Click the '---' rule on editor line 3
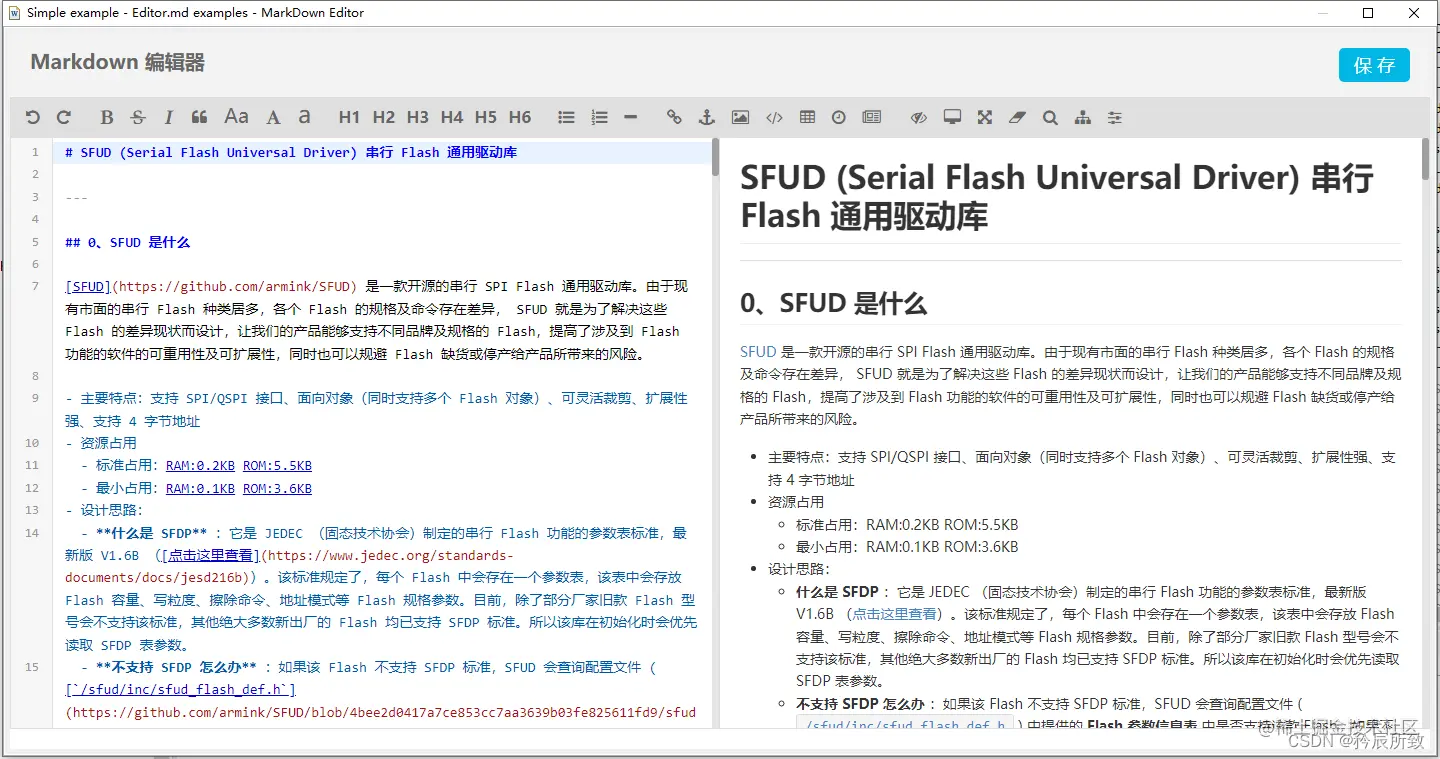Image resolution: width=1440 pixels, height=759 pixels. point(76,197)
